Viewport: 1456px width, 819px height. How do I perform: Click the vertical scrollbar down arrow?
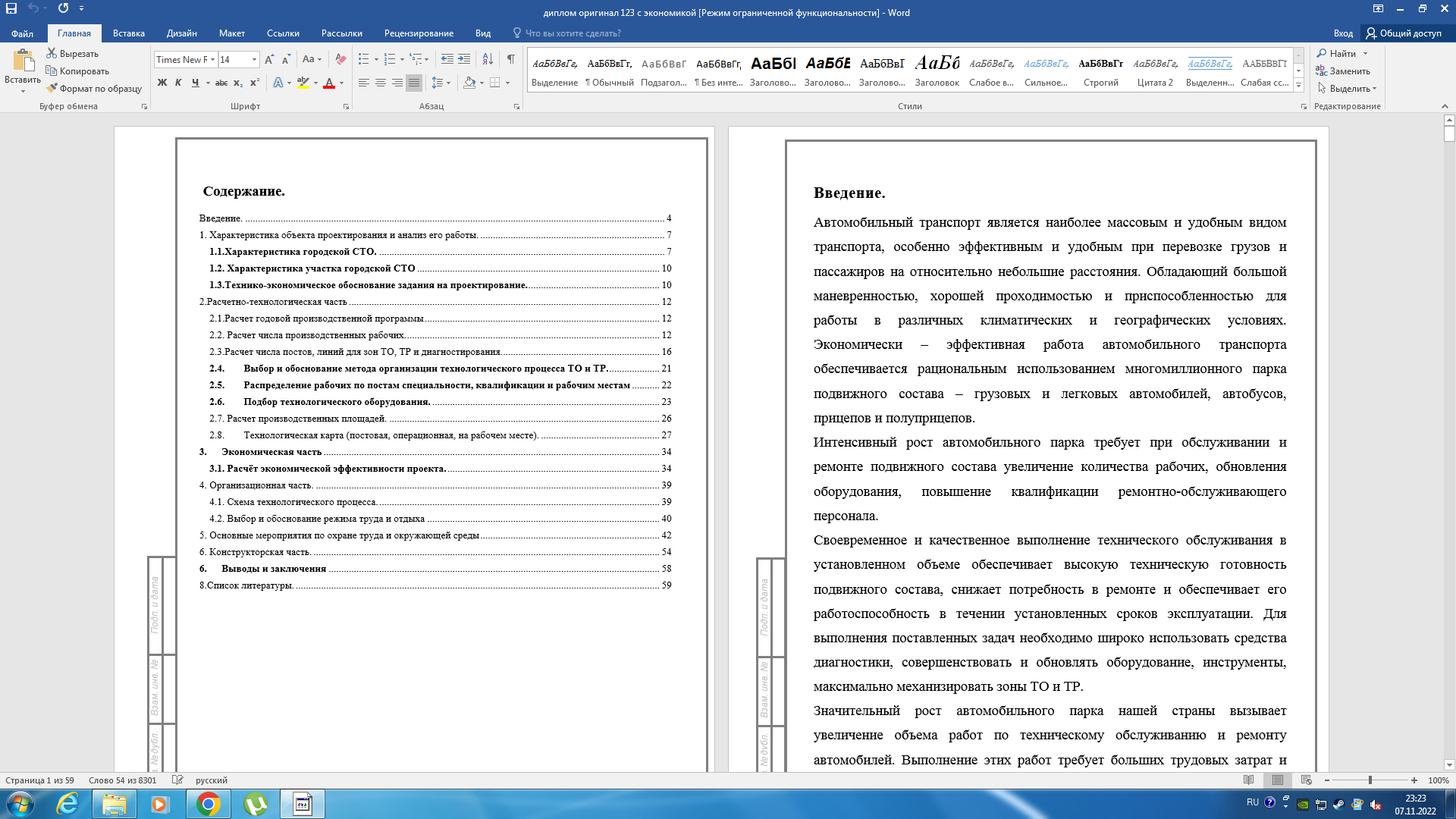point(1449,765)
